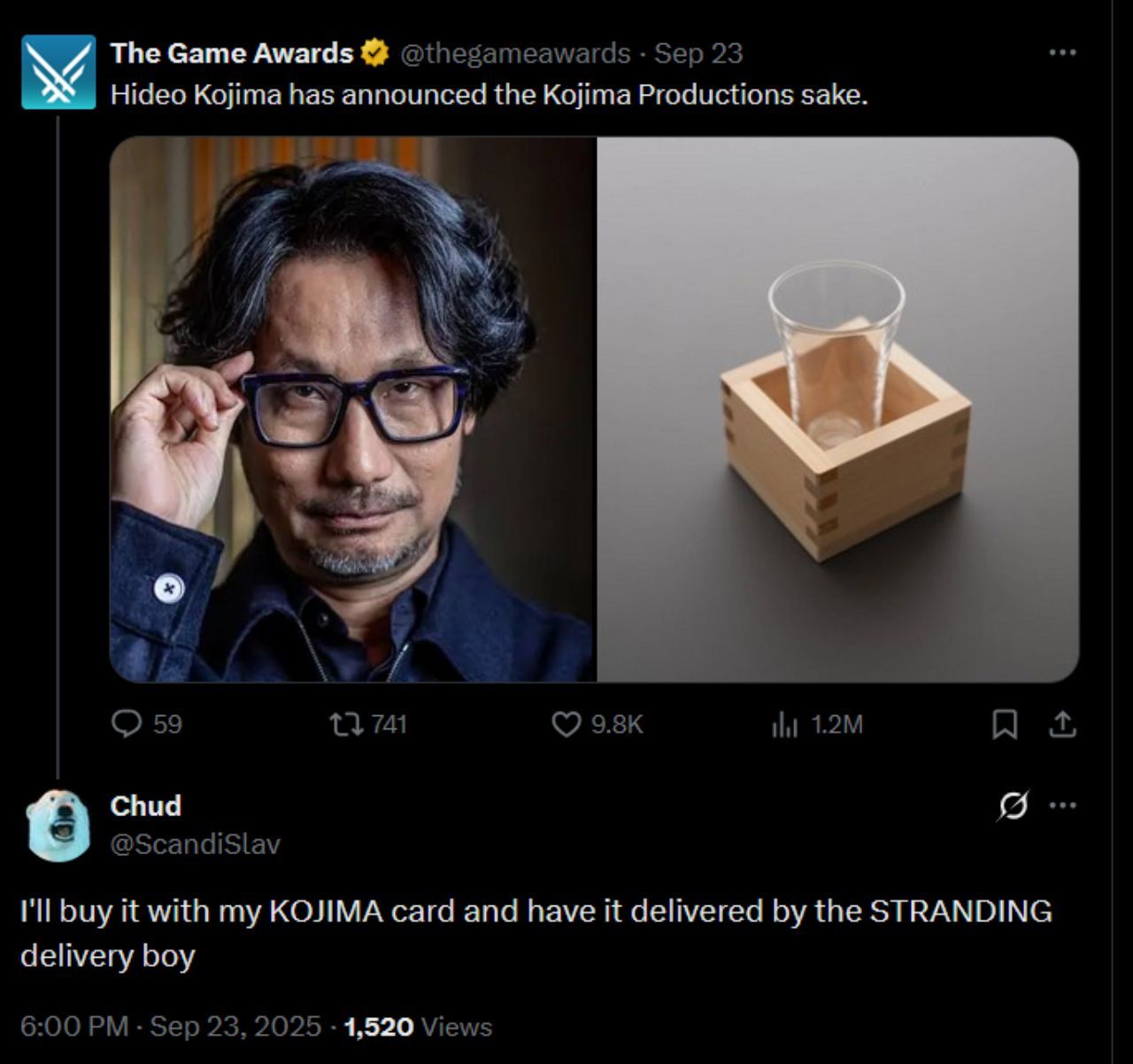Like the post with 9.8K likes

point(566,725)
